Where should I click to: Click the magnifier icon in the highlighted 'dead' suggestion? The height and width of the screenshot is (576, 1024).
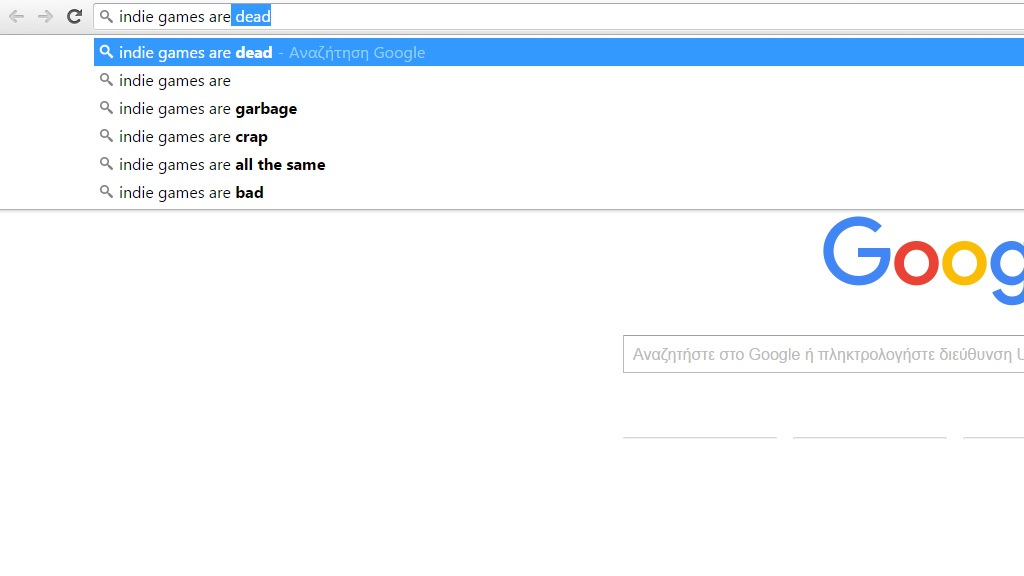106,52
